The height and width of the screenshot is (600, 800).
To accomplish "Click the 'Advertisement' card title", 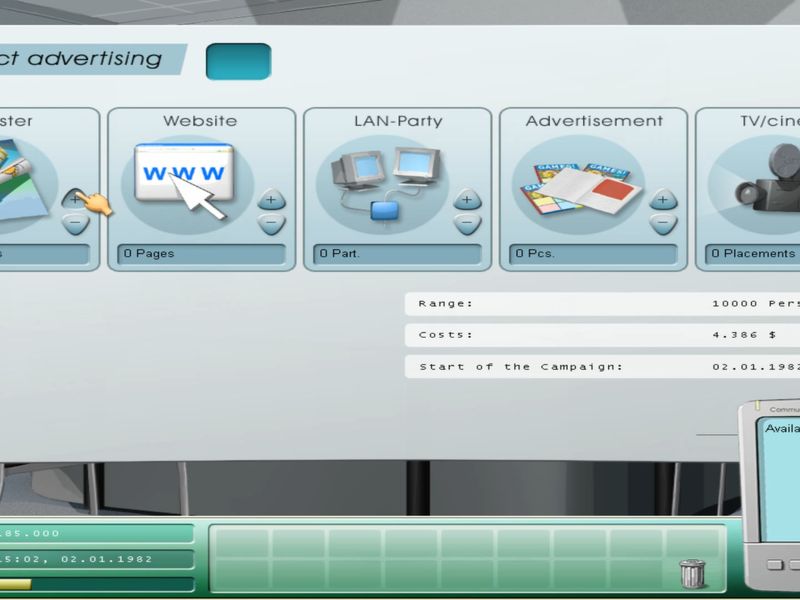I will pyautogui.click(x=594, y=121).
